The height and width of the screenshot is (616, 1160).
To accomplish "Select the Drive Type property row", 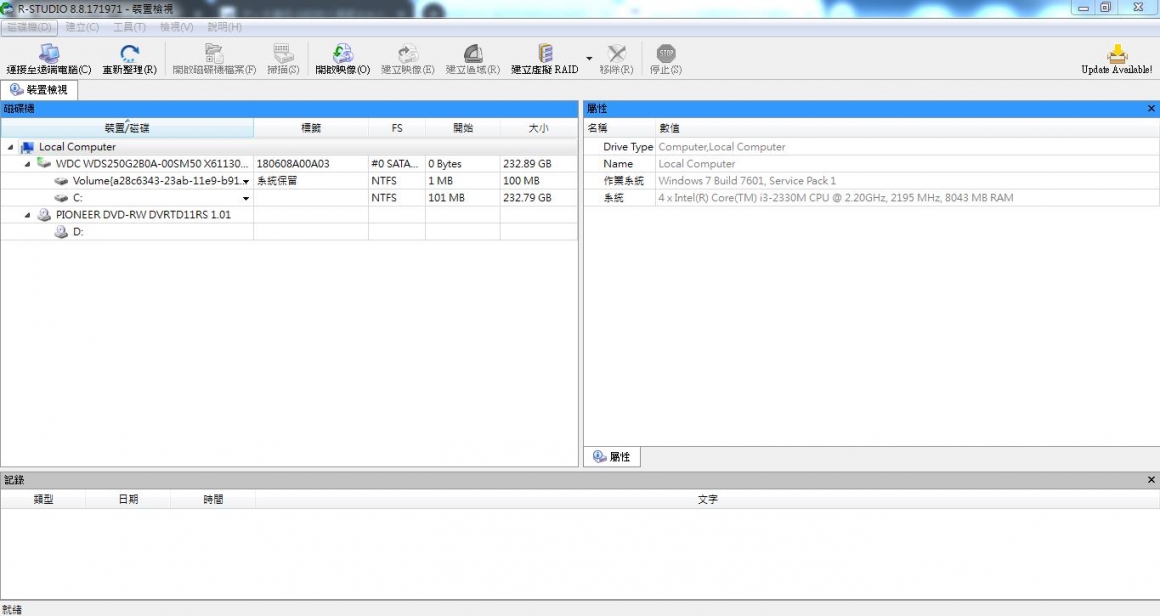I will click(x=871, y=147).
